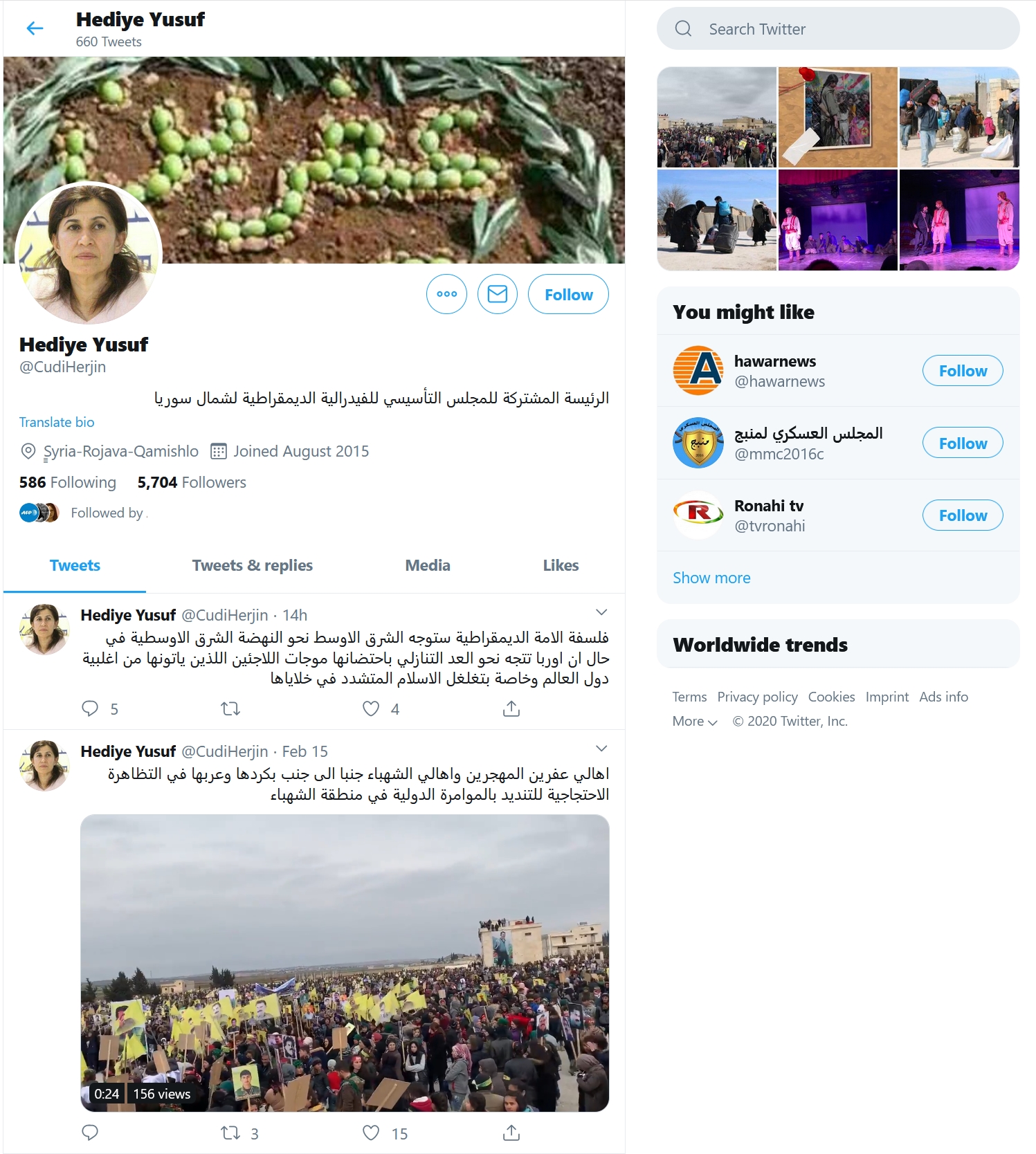
Task: Retweet the 14h tweet
Action: click(x=230, y=708)
